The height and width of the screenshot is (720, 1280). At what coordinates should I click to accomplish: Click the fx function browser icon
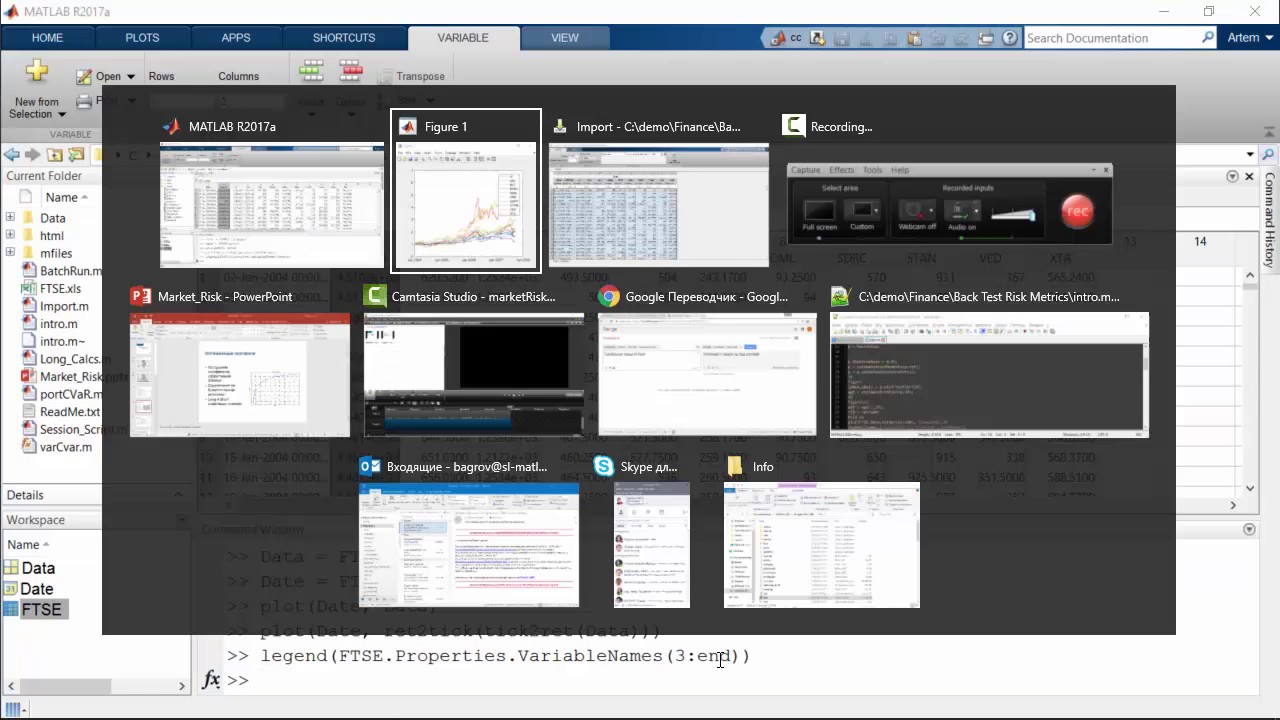pos(211,680)
